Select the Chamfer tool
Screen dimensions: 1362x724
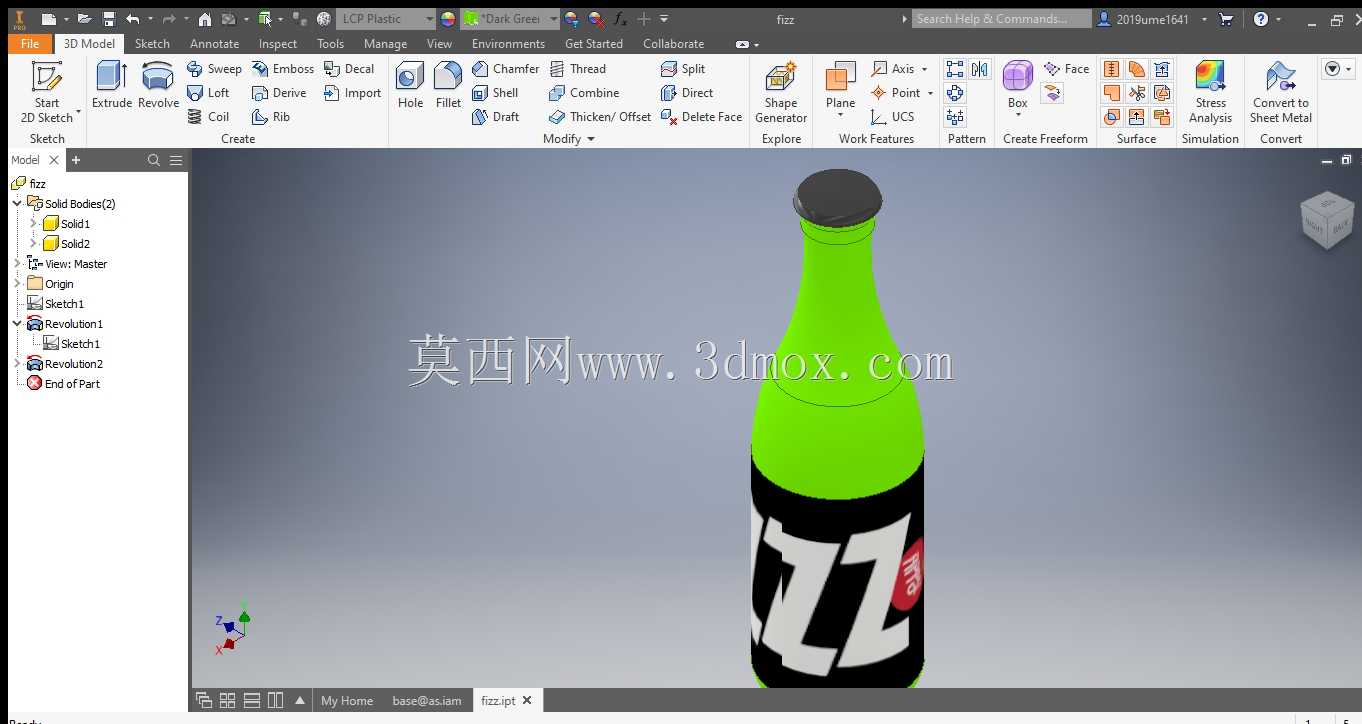505,69
